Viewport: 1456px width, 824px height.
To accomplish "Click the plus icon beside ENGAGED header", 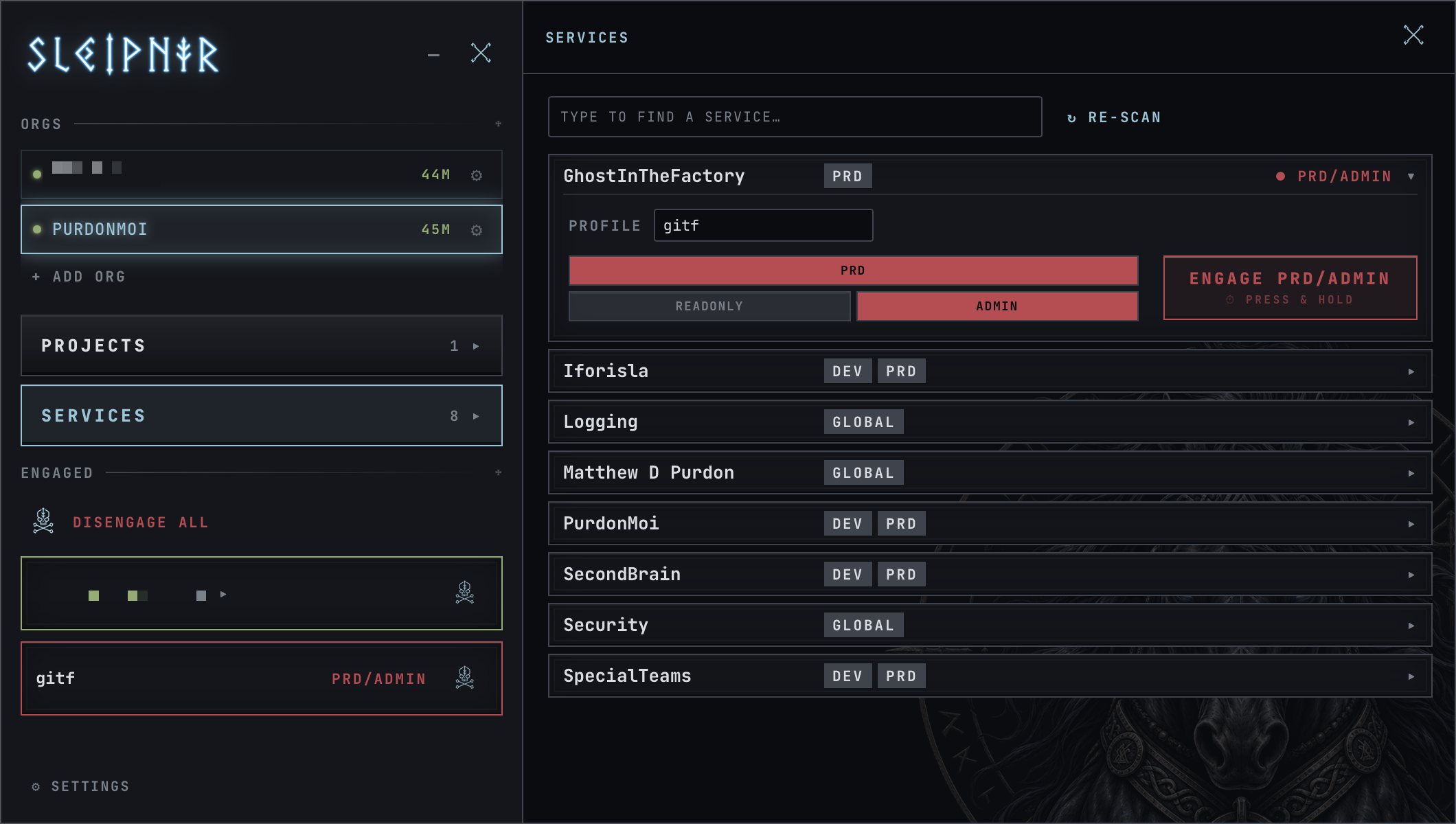I will coord(499,472).
